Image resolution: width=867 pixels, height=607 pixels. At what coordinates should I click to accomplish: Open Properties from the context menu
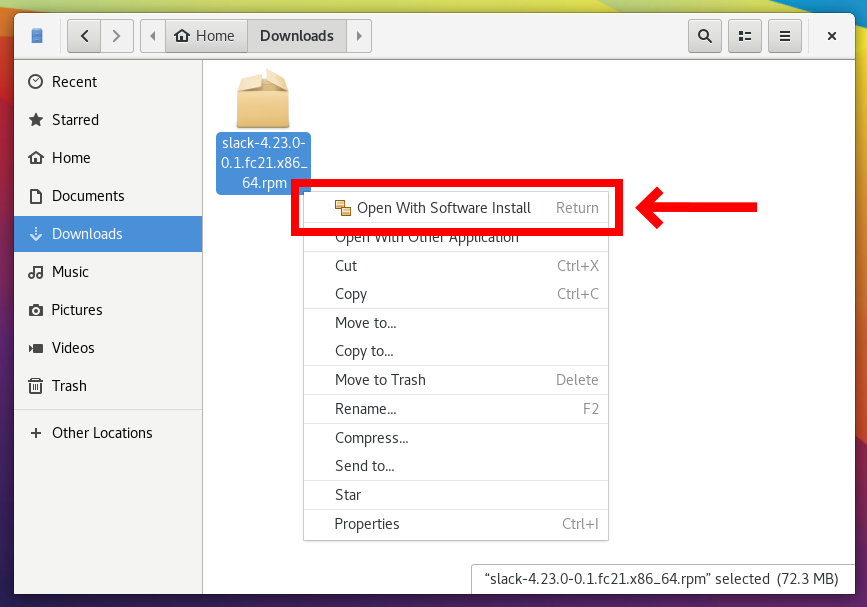click(456, 524)
